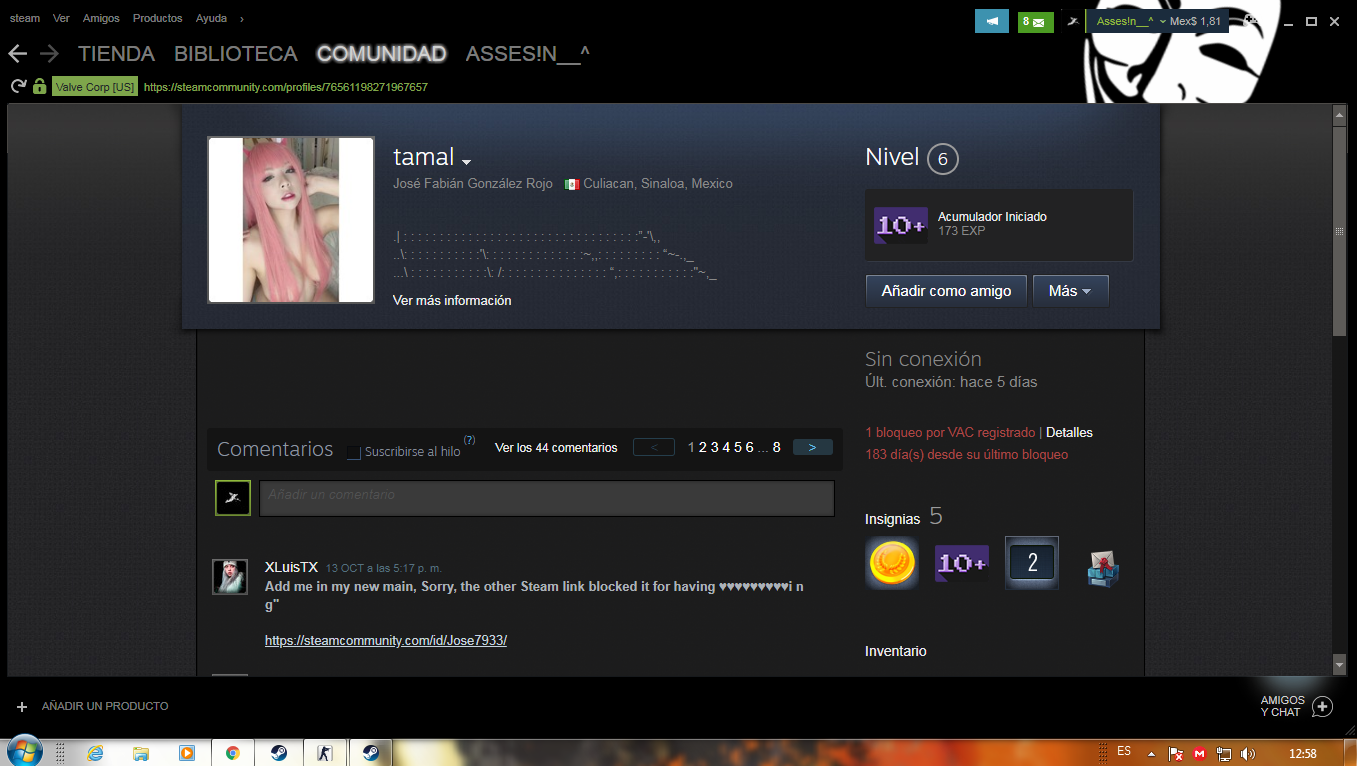This screenshot has height=766, width=1357.
Task: Expand Ver más información
Action: pos(452,300)
